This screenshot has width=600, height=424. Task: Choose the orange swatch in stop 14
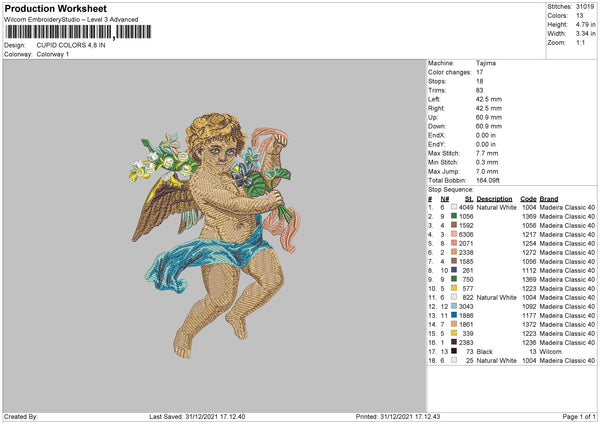tap(454, 324)
